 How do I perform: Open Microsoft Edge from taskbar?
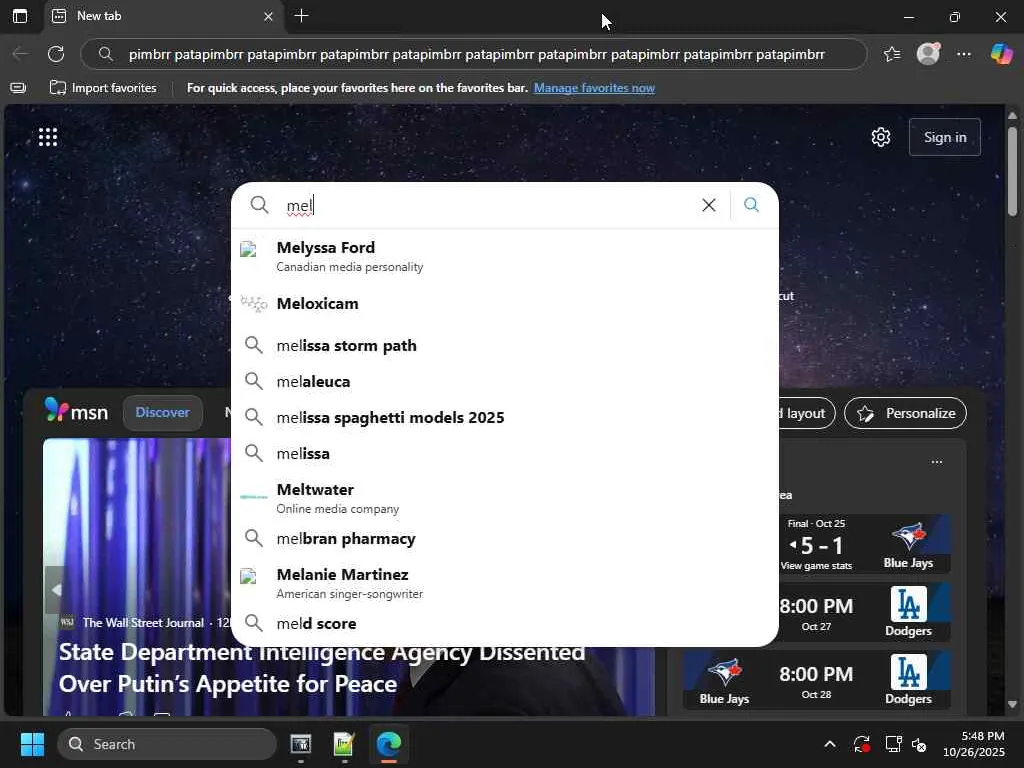click(389, 744)
